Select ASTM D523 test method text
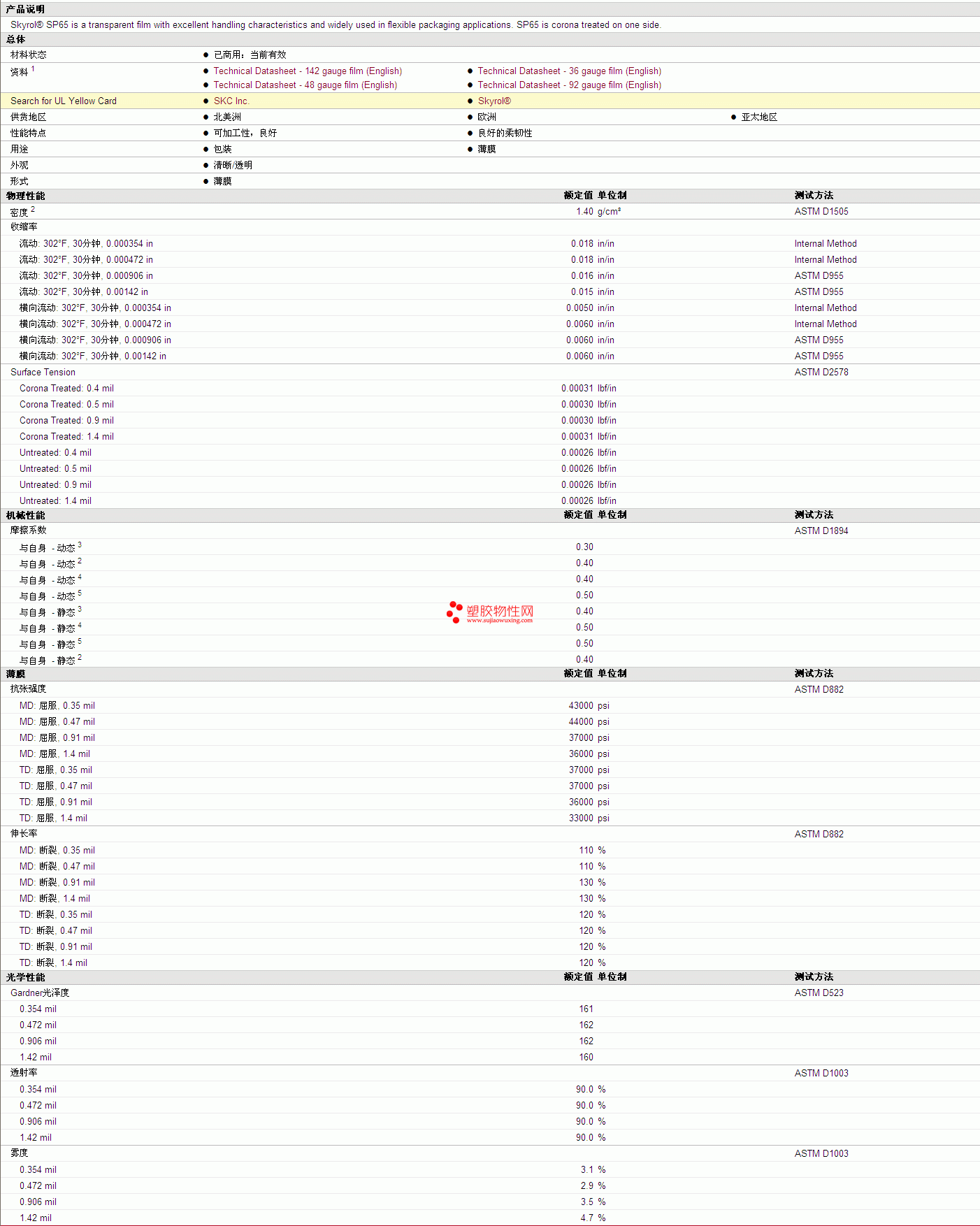This screenshot has height=1226, width=980. point(819,993)
